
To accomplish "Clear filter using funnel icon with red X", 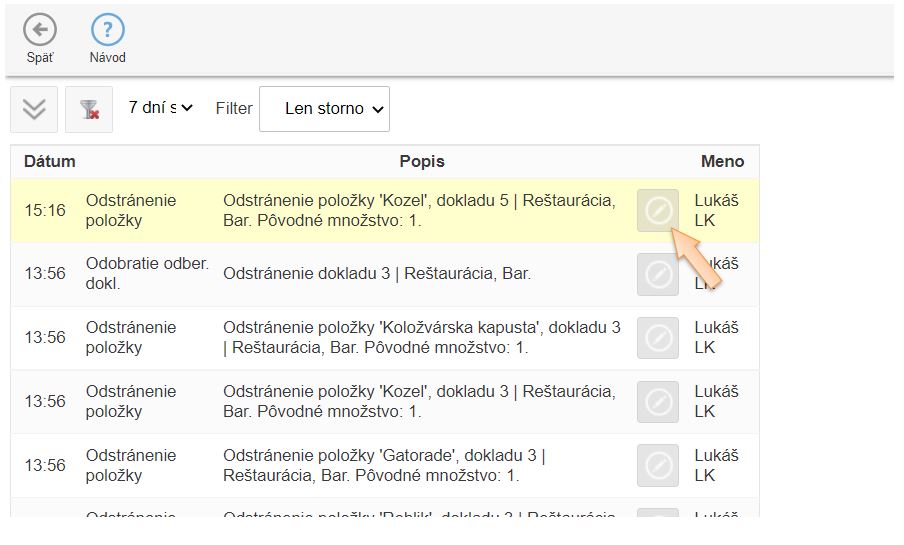I will 89,109.
